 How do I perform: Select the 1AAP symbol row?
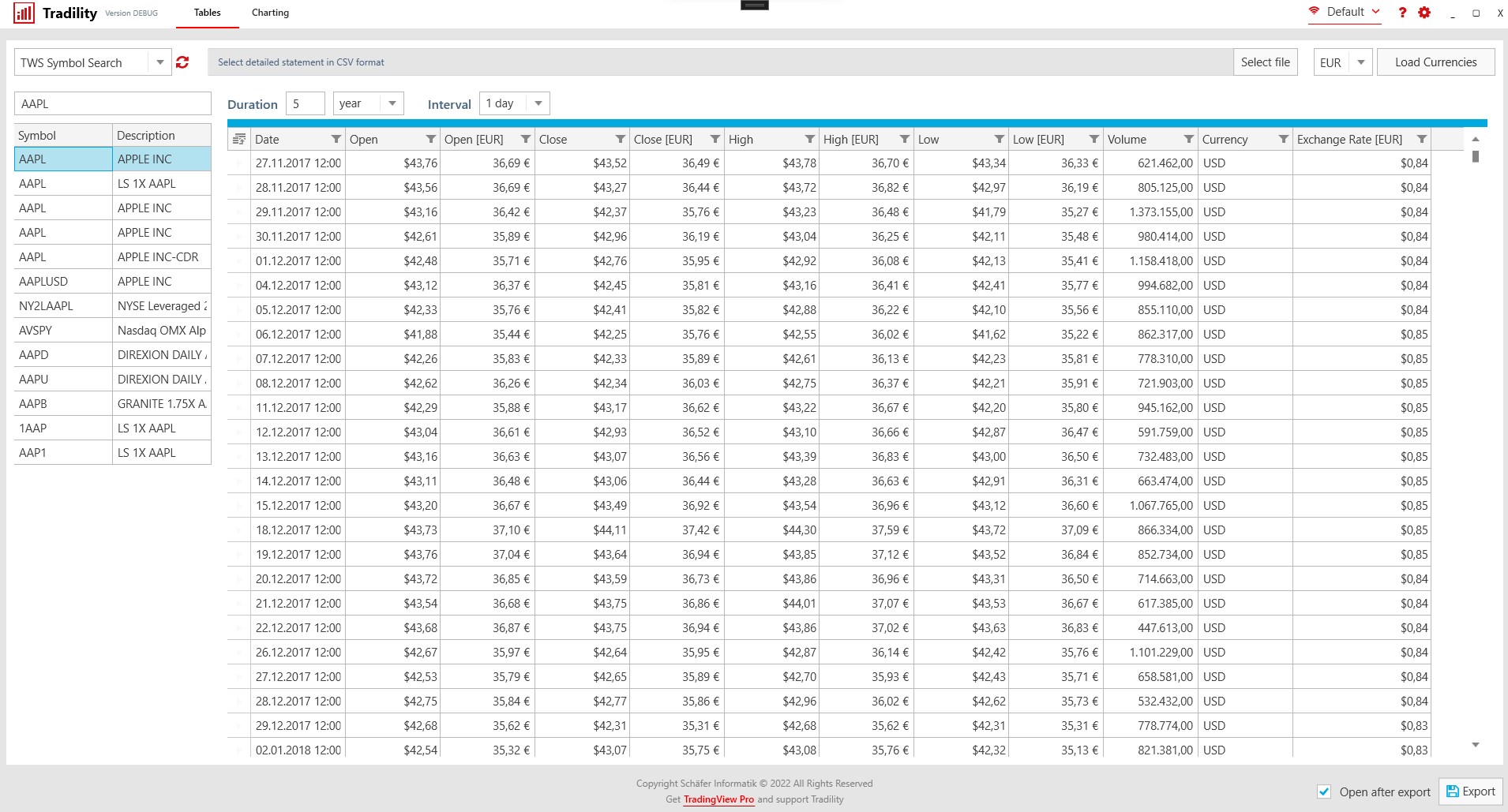(113, 428)
